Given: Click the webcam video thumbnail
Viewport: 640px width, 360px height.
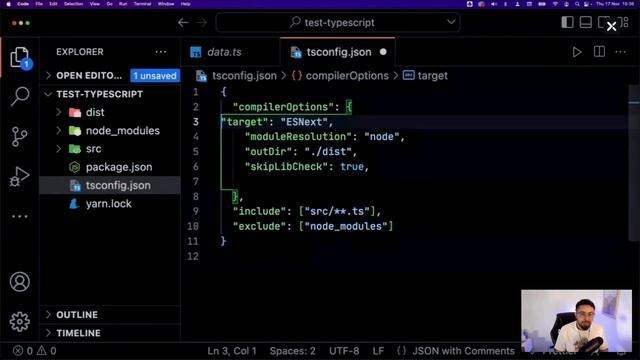Looking at the screenshot, I should [x=576, y=320].
